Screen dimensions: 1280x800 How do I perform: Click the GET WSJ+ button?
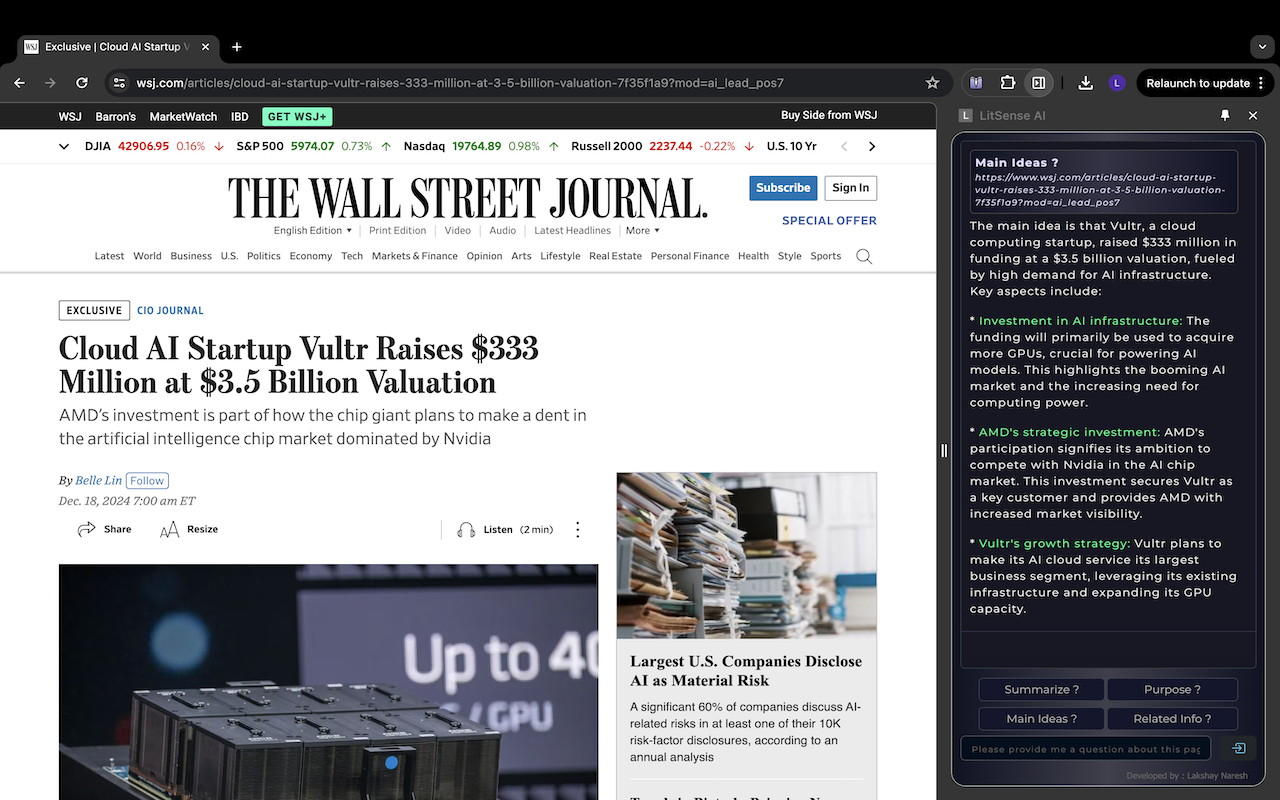pyautogui.click(x=297, y=117)
